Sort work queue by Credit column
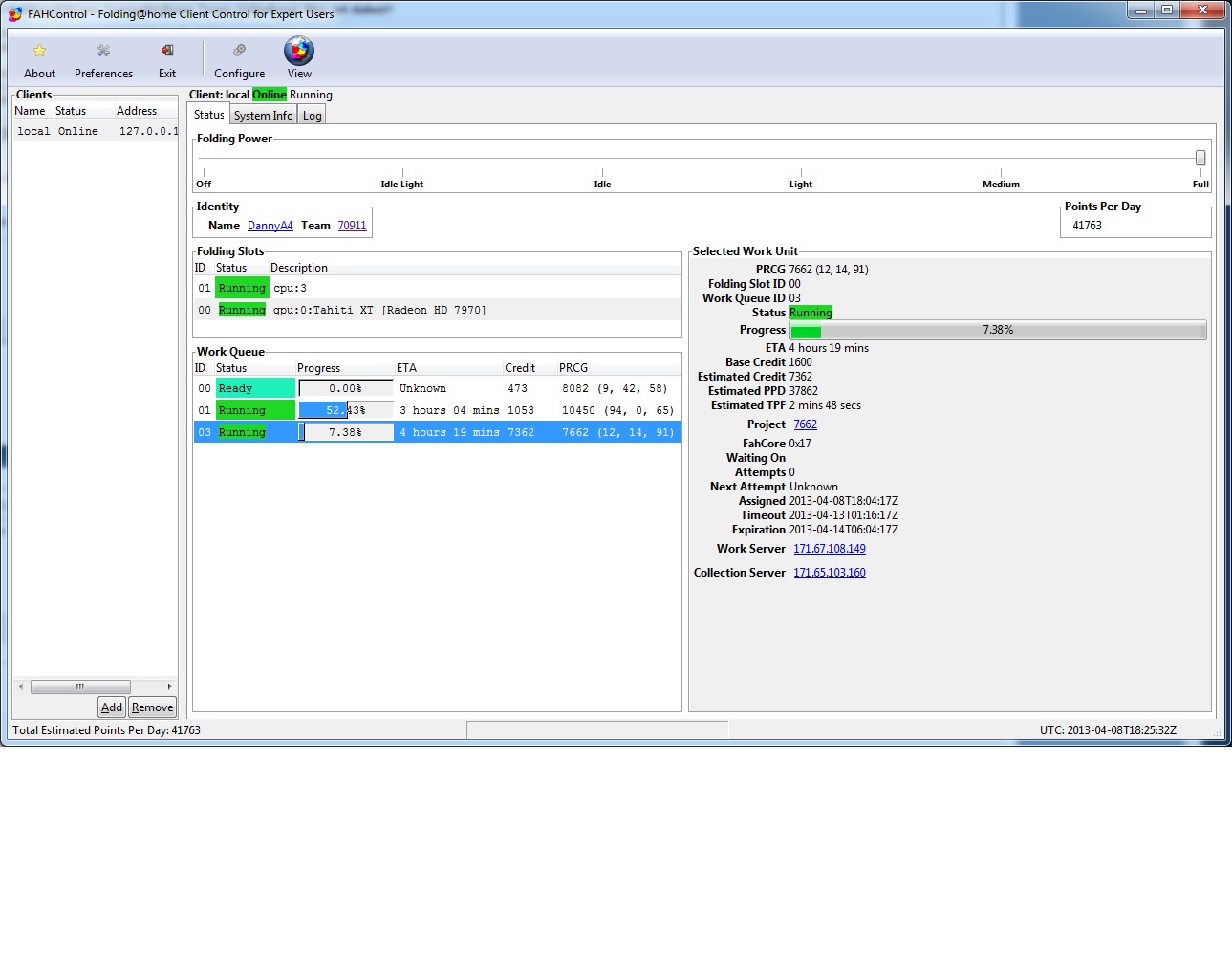 click(530, 368)
